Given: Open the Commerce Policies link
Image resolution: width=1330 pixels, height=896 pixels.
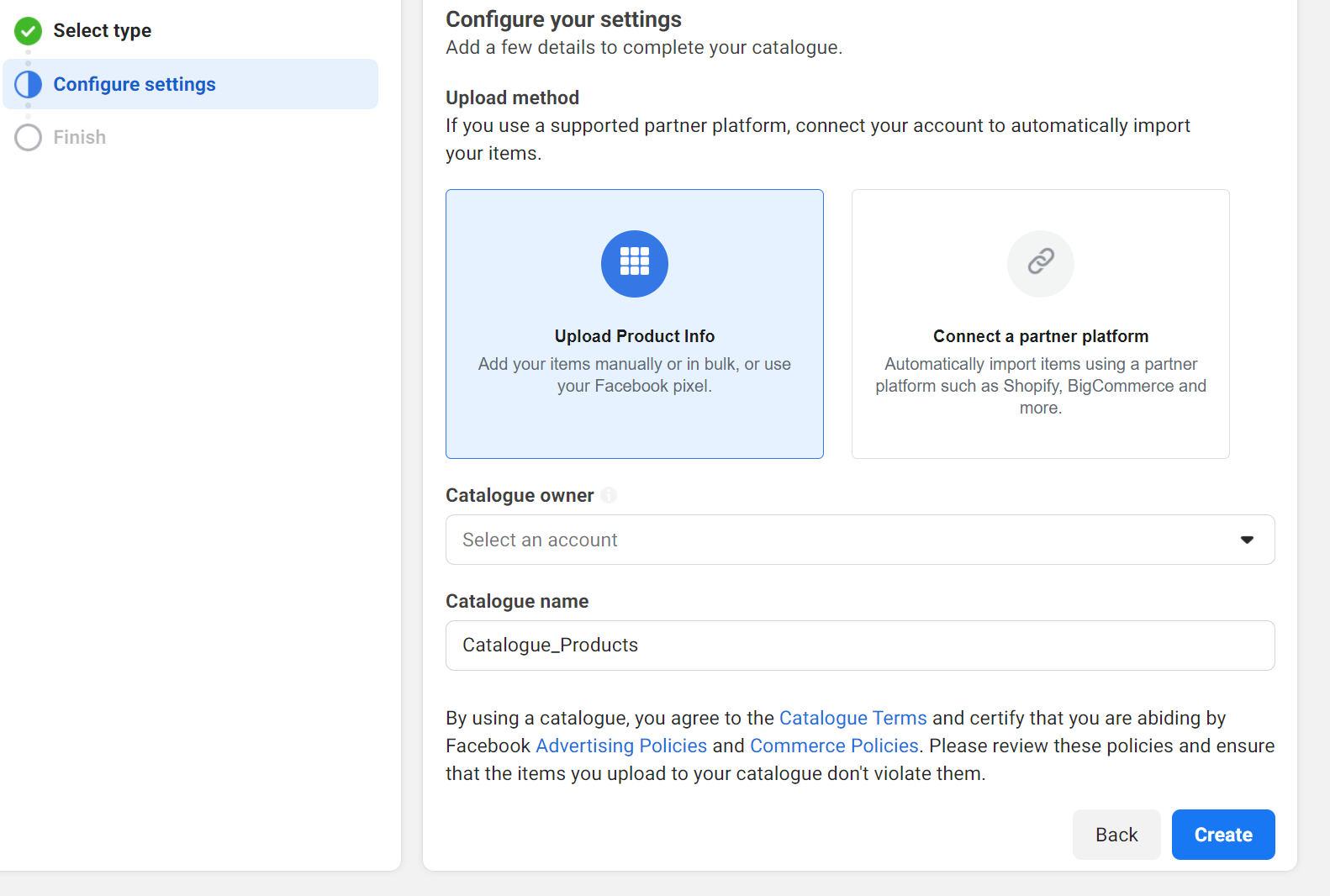Looking at the screenshot, I should pos(833,746).
